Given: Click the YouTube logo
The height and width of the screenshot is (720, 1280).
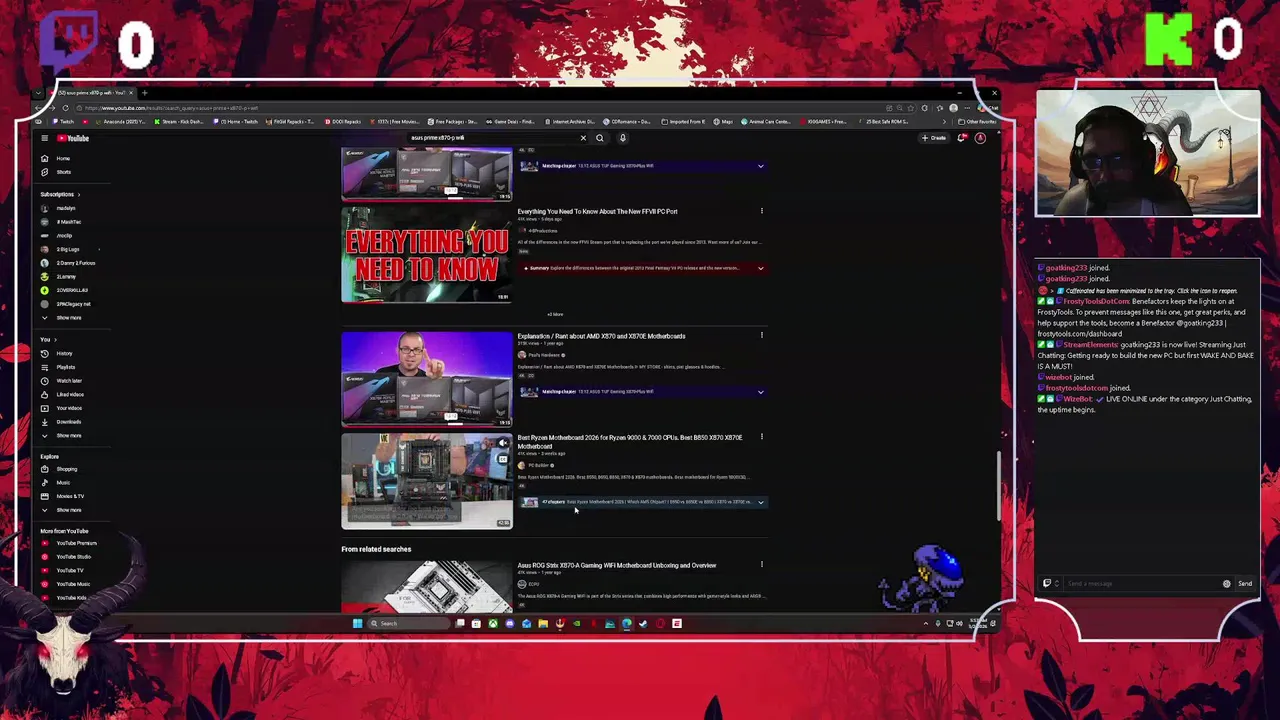Looking at the screenshot, I should (73, 138).
